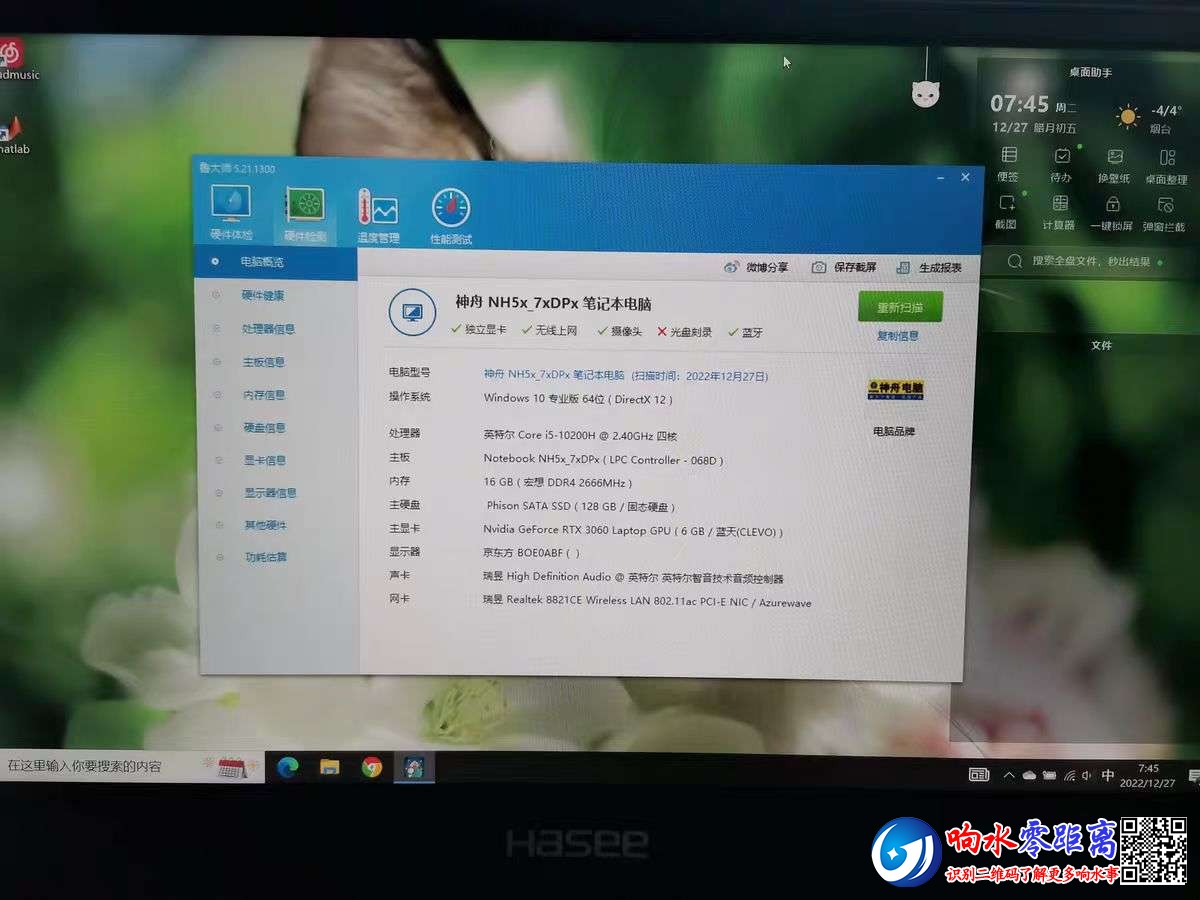The width and height of the screenshot is (1200, 900).
Task: Click the 中 input method indicator in tray
Action: coord(1108,775)
